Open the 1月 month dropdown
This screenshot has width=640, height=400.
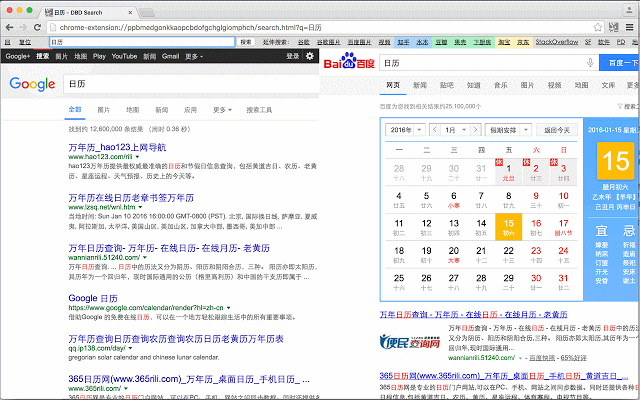coord(455,130)
